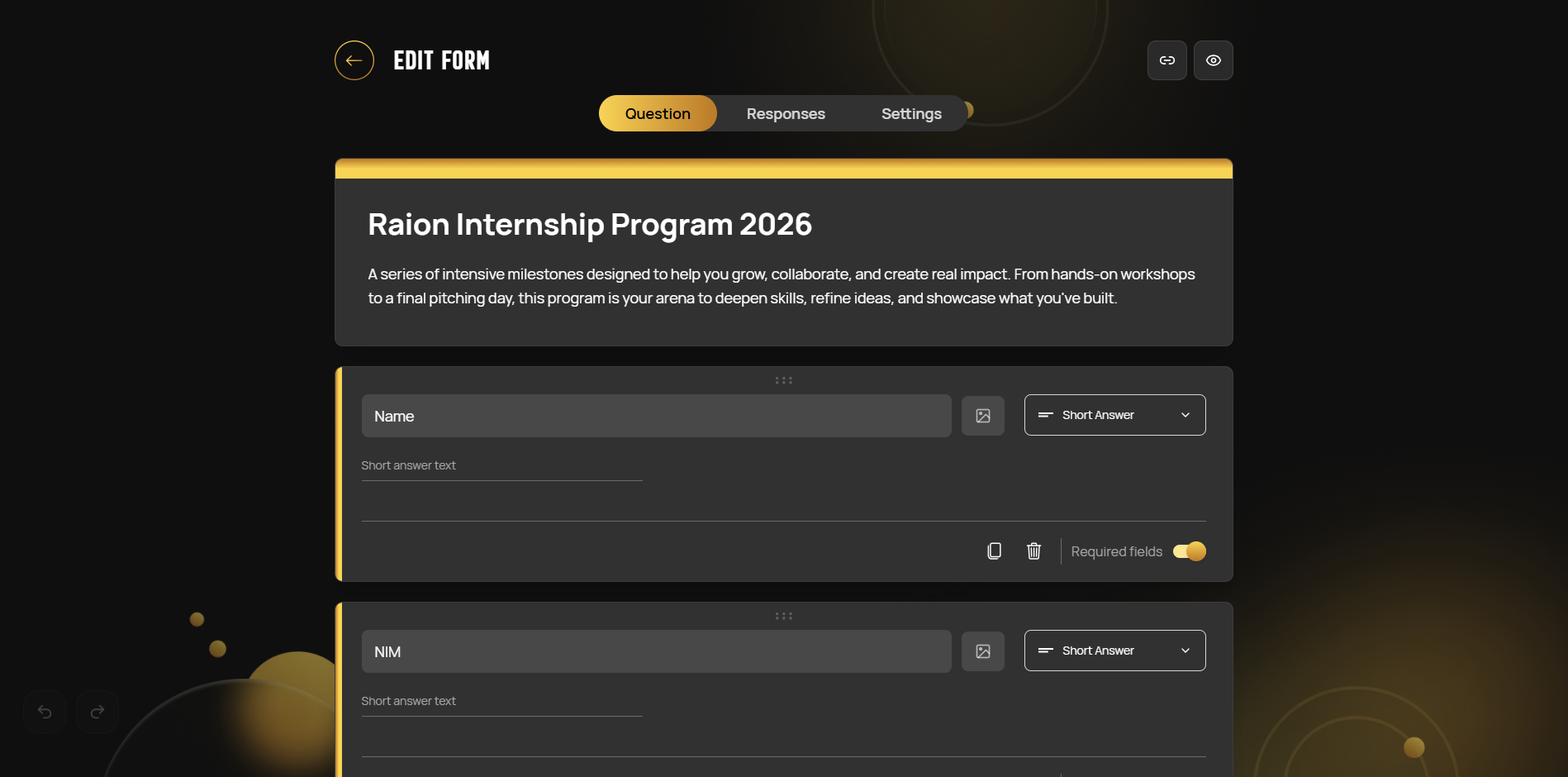Delete the Name question with the trash icon
Image resolution: width=1568 pixels, height=777 pixels.
[1033, 551]
